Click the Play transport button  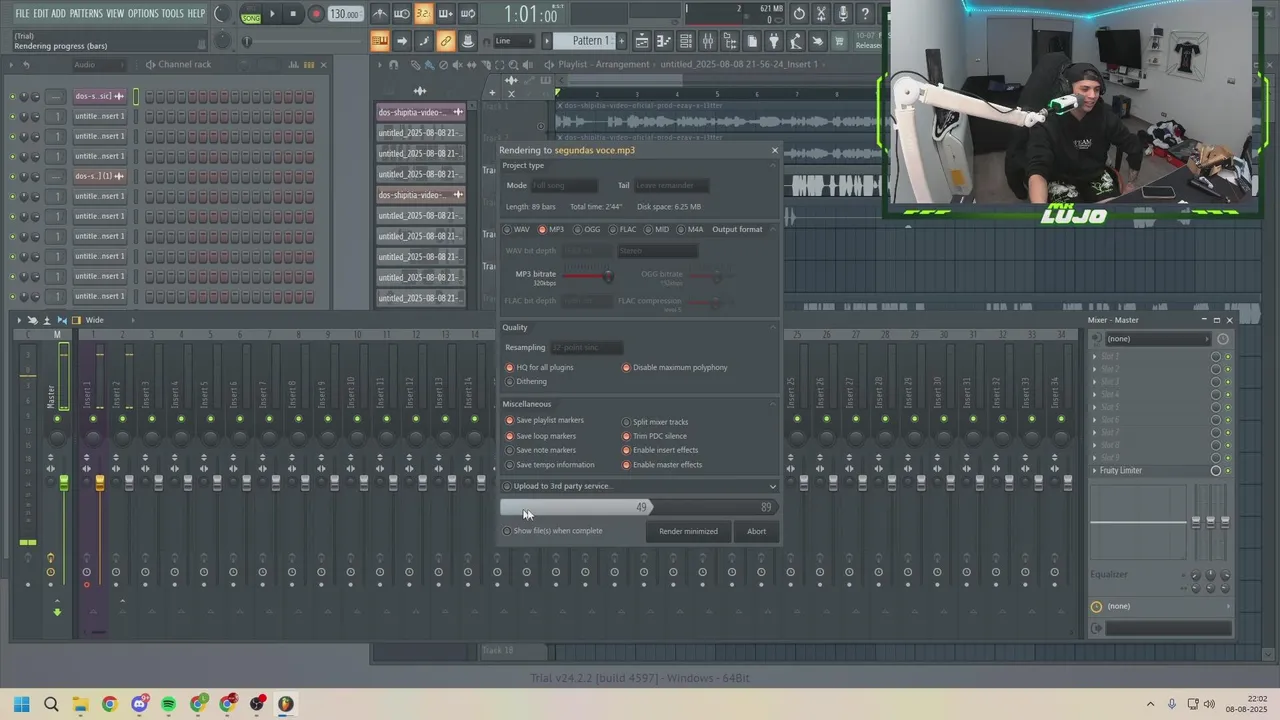pyautogui.click(x=272, y=14)
